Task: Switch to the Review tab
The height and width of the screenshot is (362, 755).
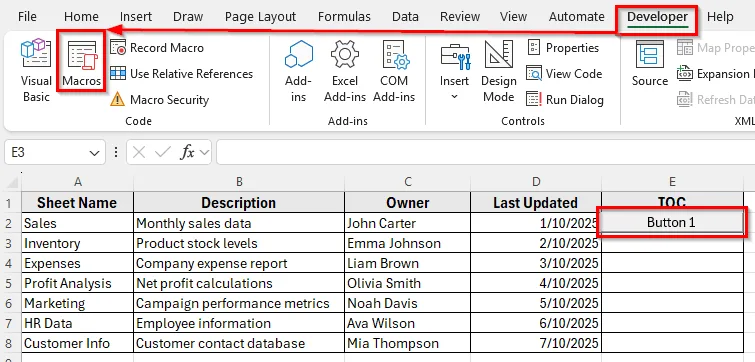Action: click(460, 16)
